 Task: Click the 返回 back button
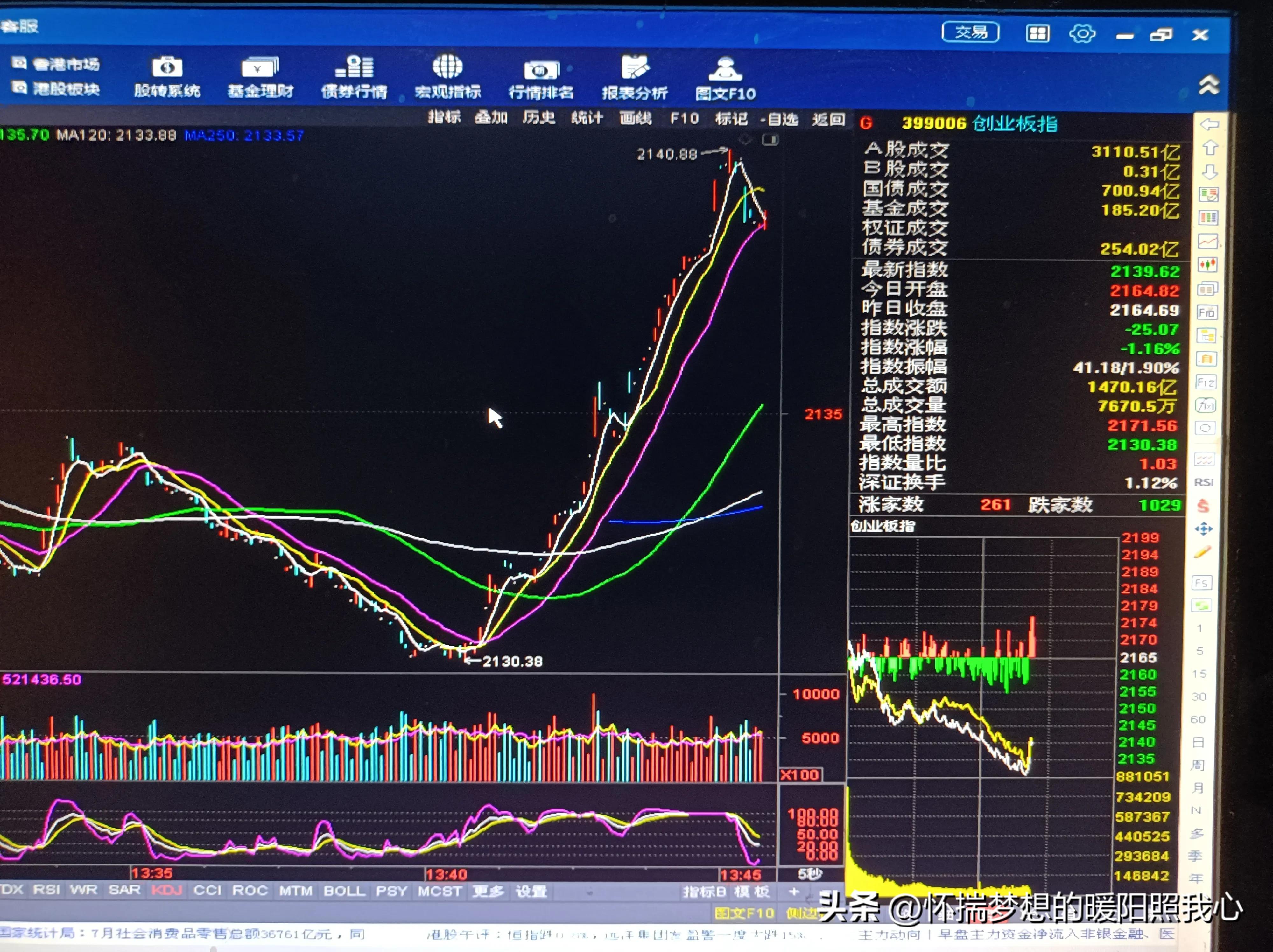click(x=828, y=120)
